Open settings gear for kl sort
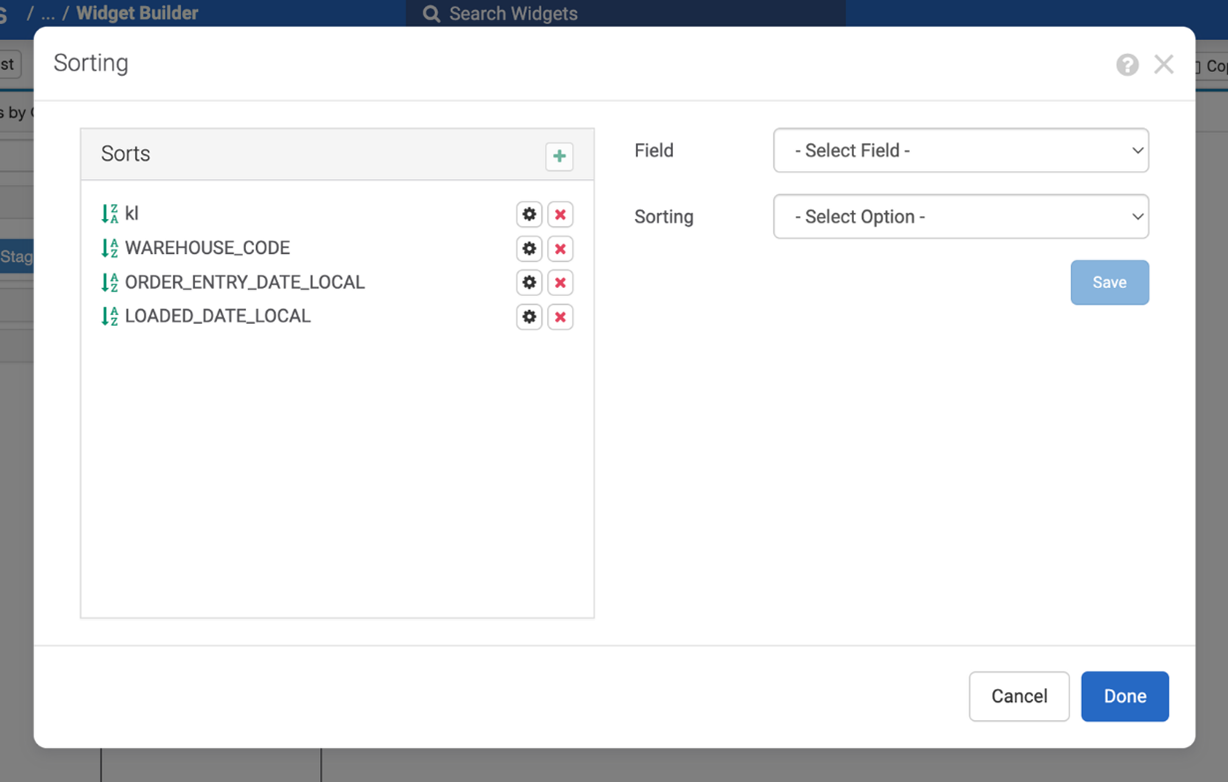 click(x=529, y=214)
